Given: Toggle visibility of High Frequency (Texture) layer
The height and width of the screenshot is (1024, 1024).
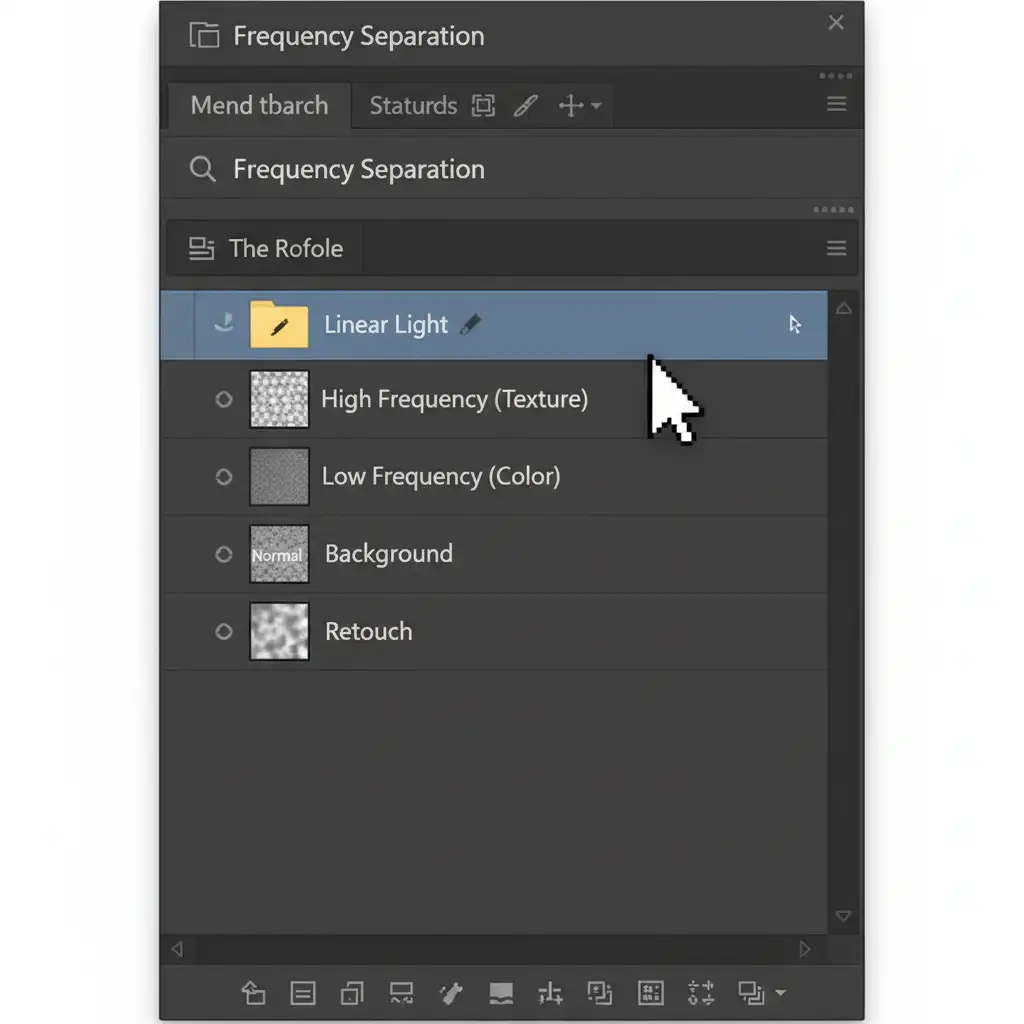Looking at the screenshot, I should [x=224, y=399].
